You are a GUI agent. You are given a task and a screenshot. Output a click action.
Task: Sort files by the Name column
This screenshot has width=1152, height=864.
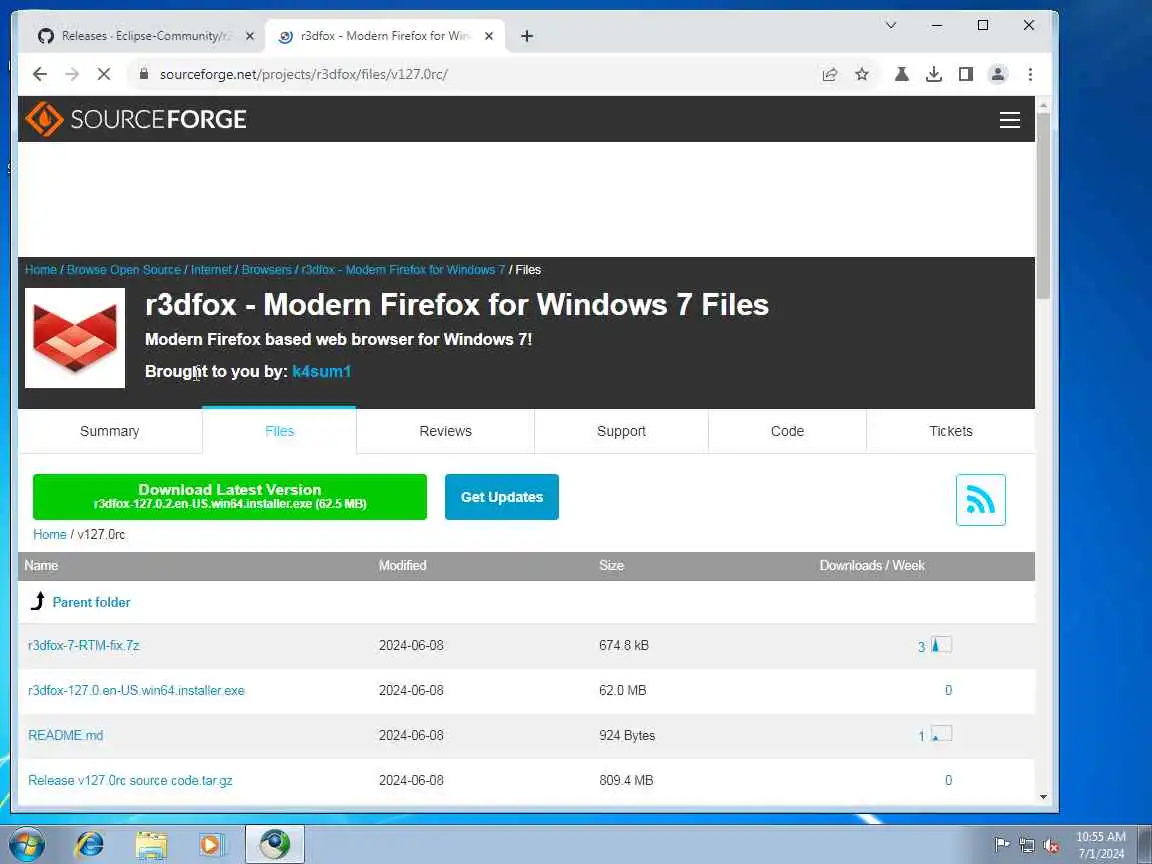(41, 565)
